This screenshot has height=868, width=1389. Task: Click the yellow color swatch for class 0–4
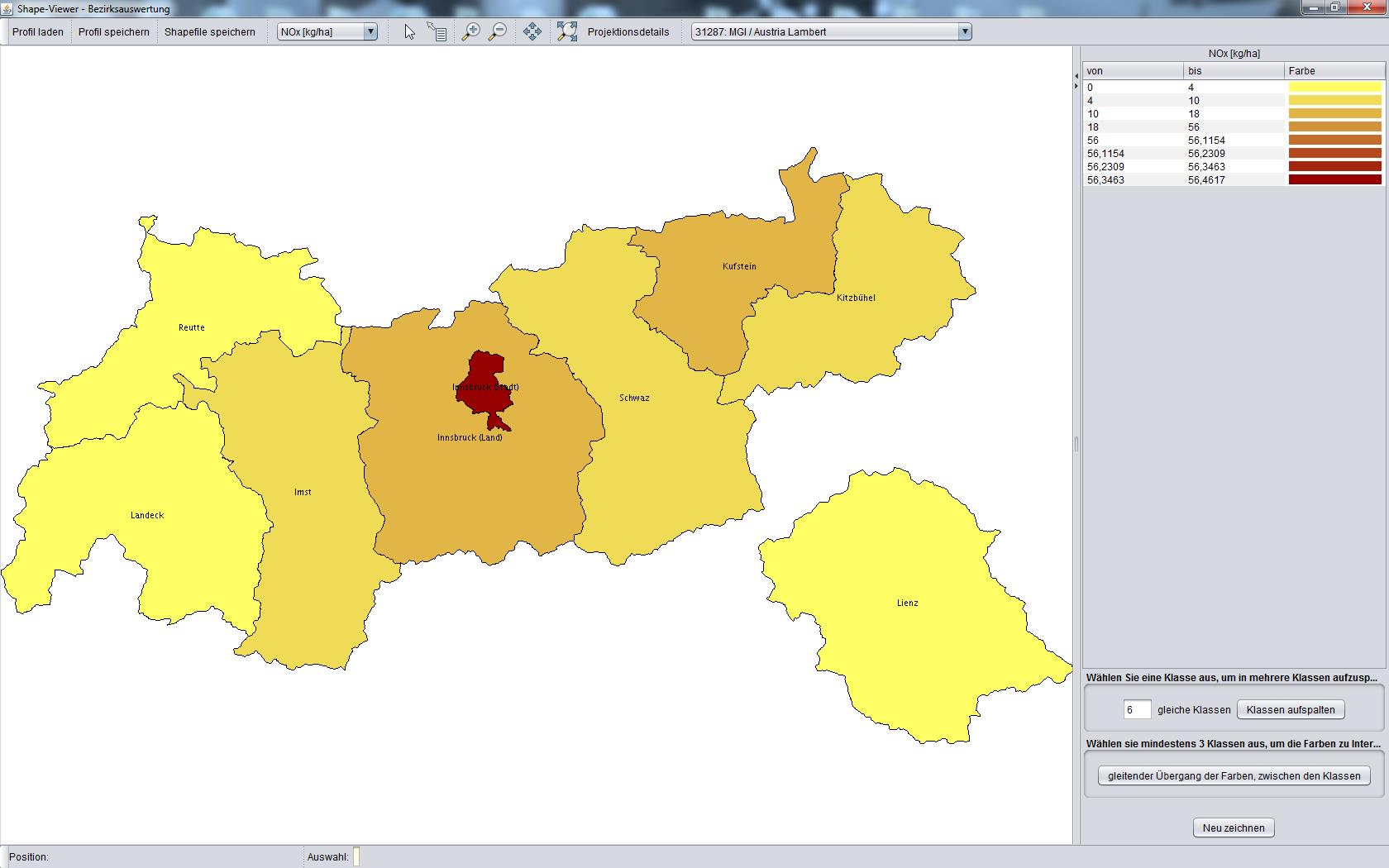(1334, 87)
